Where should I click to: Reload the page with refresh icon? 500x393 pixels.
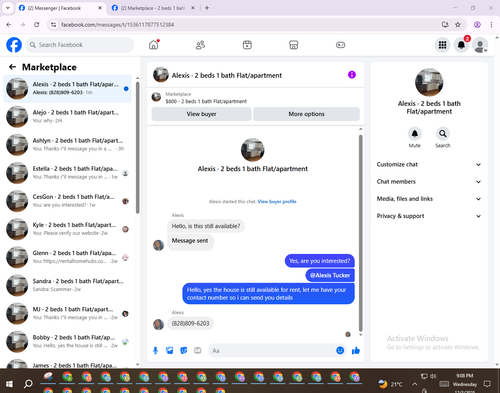tap(37, 25)
